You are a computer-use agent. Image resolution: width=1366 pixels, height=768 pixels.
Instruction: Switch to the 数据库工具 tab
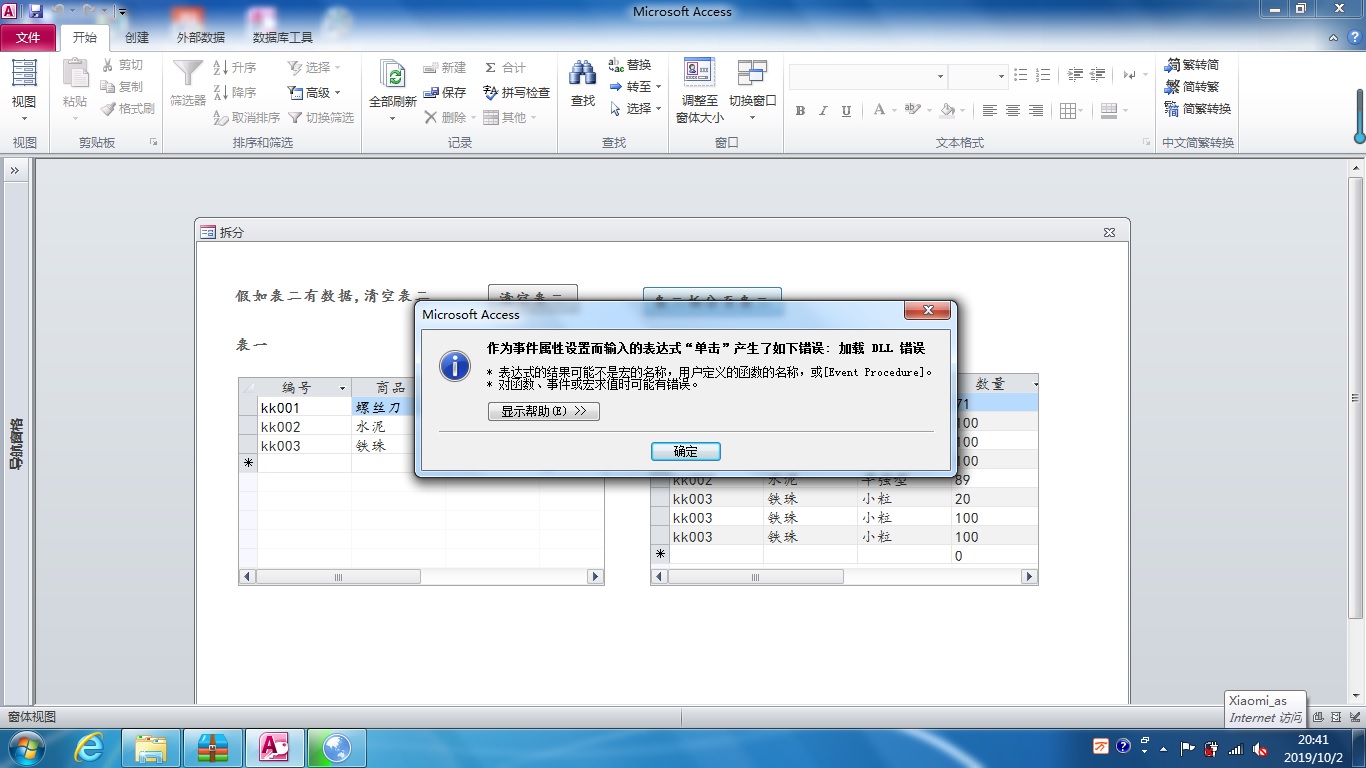pos(283,38)
